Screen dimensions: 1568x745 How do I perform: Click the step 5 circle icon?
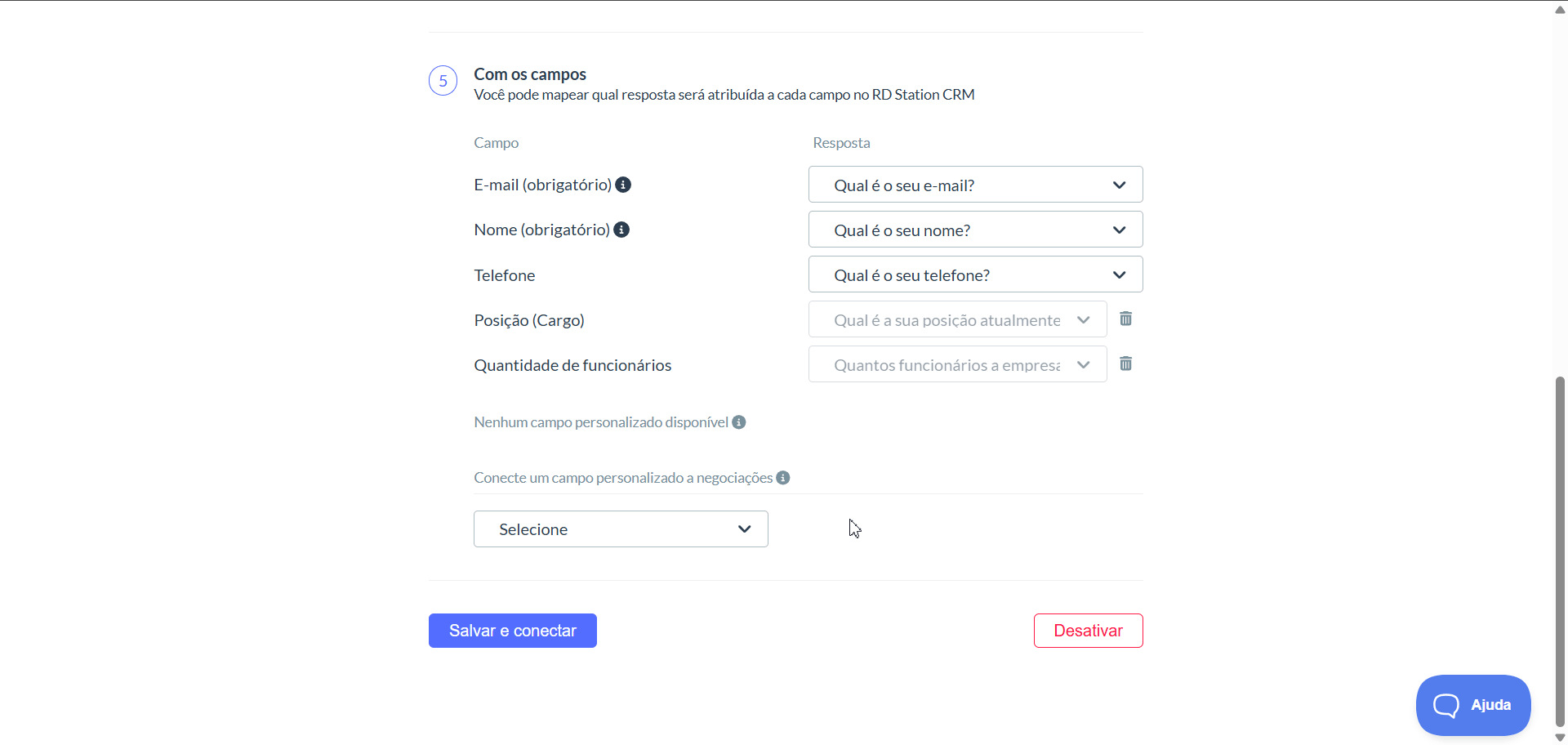coord(443,81)
